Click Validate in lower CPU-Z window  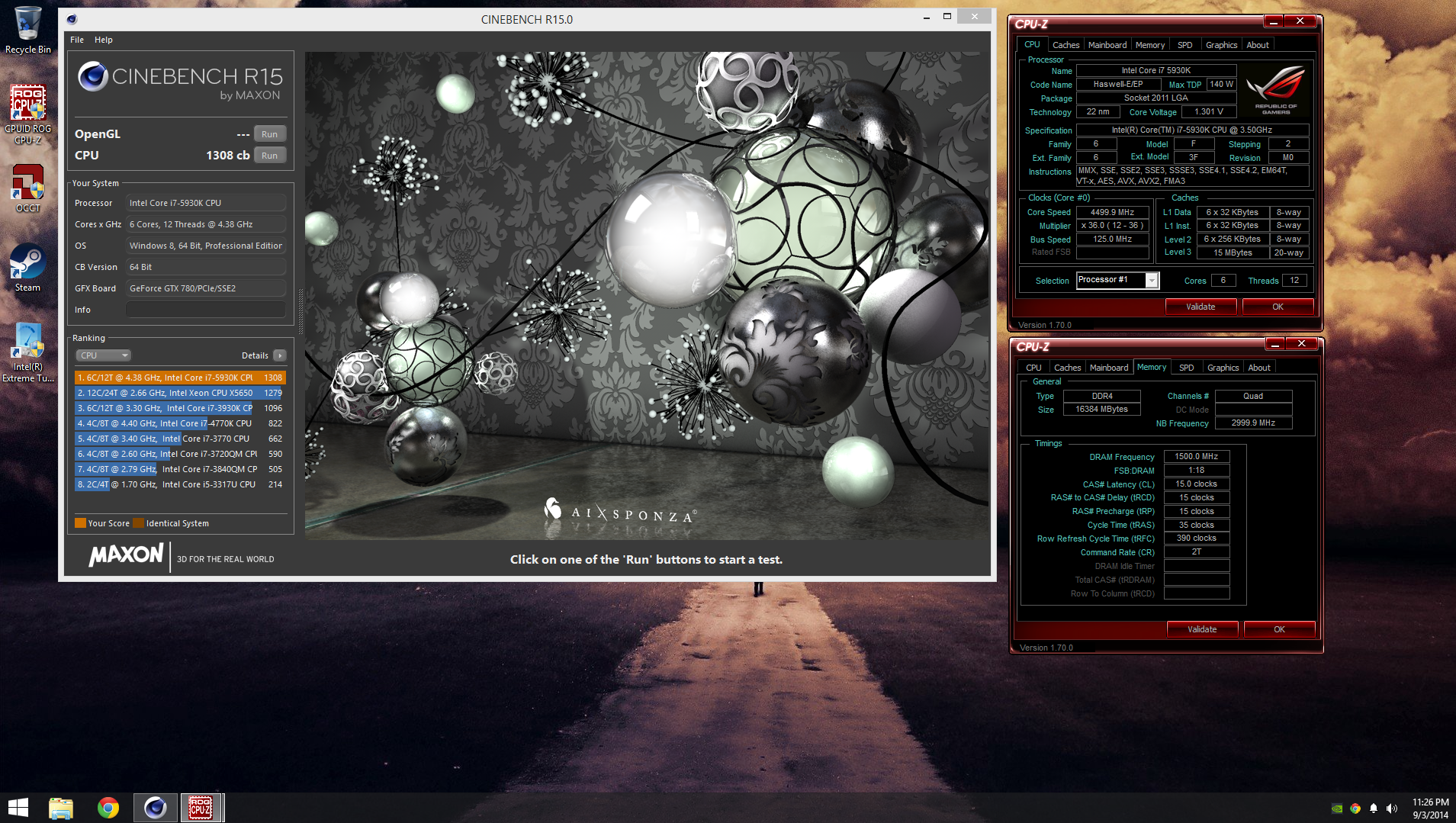coord(1202,629)
